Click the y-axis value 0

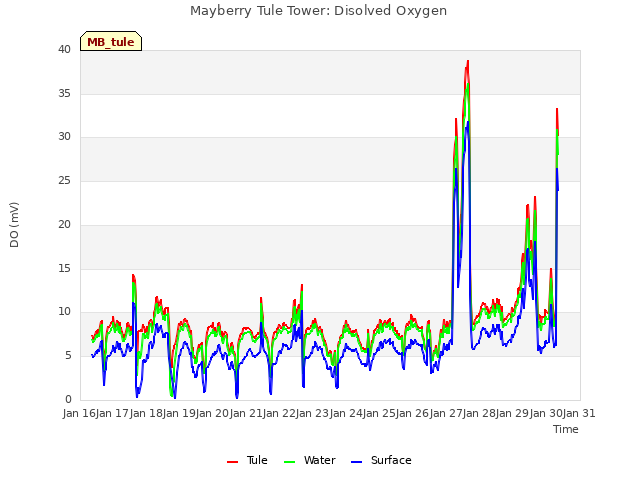pyautogui.click(x=68, y=399)
